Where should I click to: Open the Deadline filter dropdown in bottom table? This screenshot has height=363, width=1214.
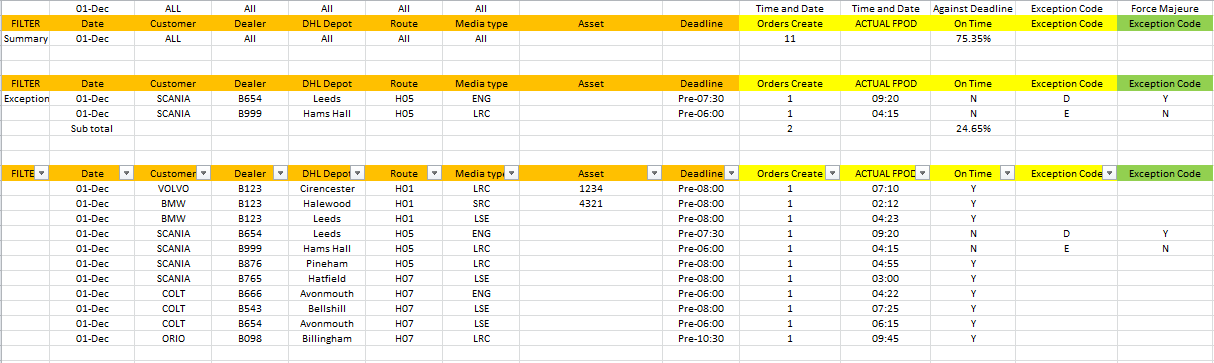731,173
